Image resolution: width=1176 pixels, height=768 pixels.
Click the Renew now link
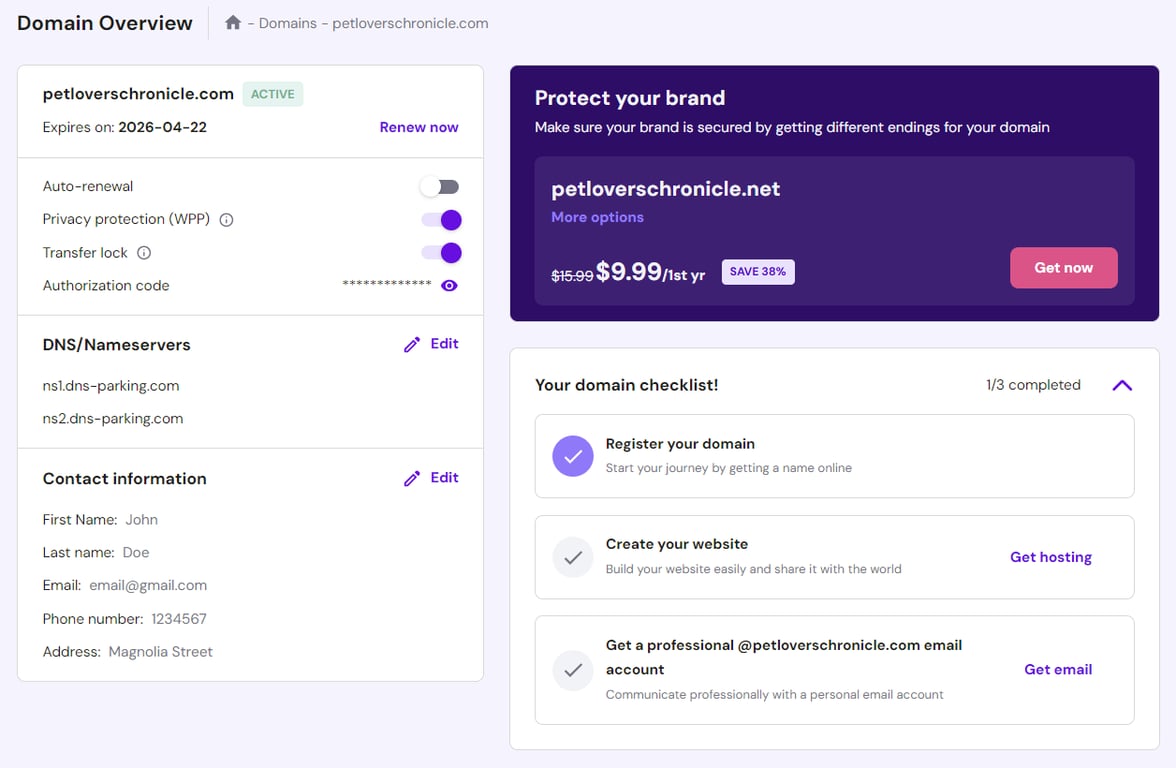[418, 127]
